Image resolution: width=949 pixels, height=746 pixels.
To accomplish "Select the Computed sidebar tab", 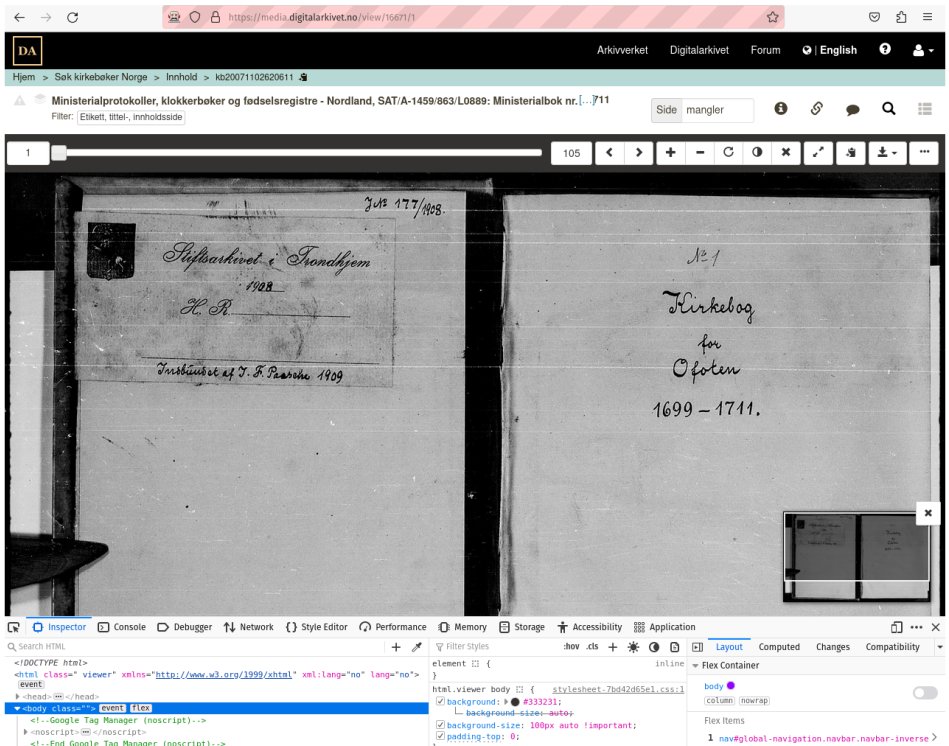I will pos(779,647).
